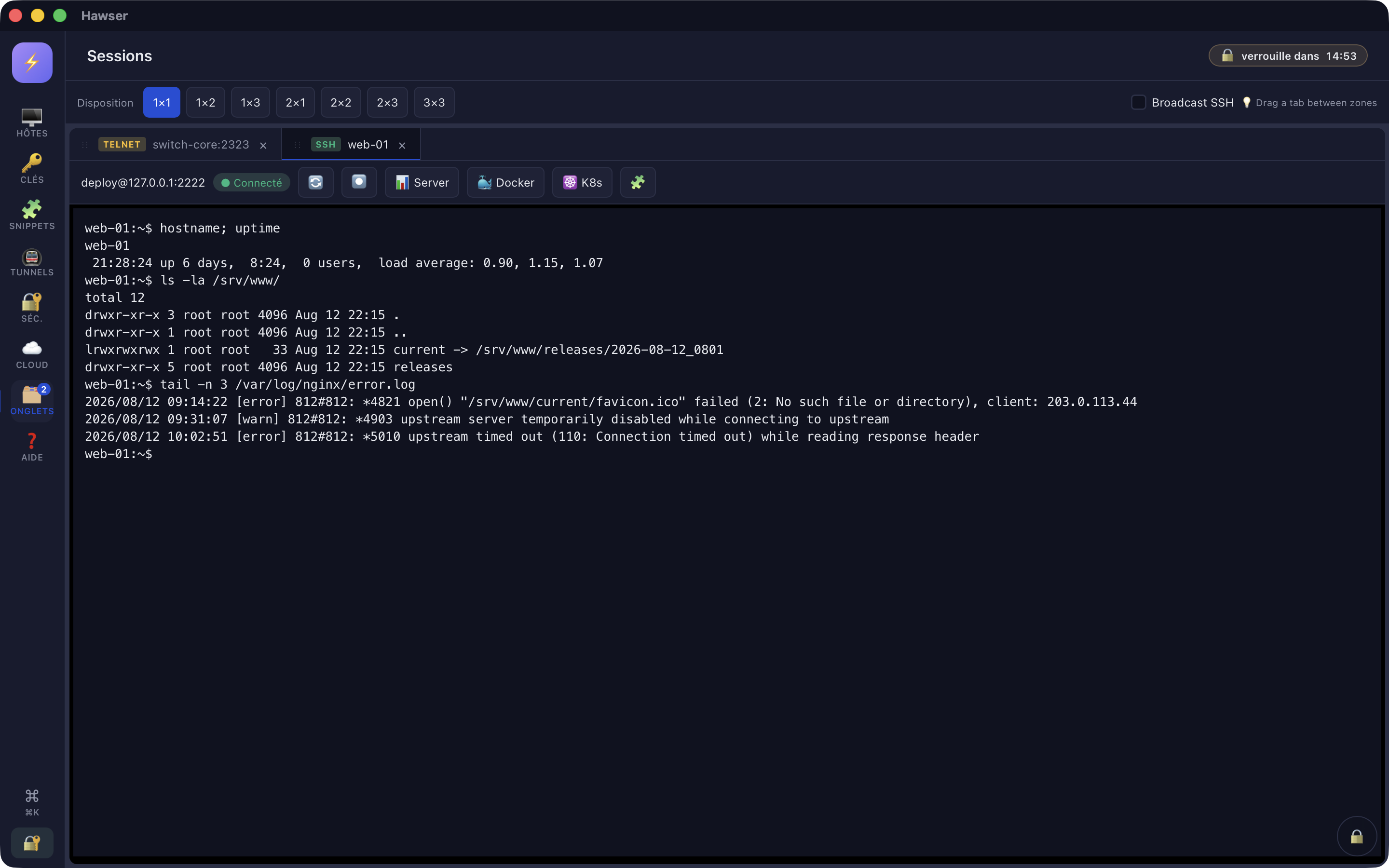Click the round lock button in terminal corner
Screen dimensions: 1389x868
coord(1357,837)
